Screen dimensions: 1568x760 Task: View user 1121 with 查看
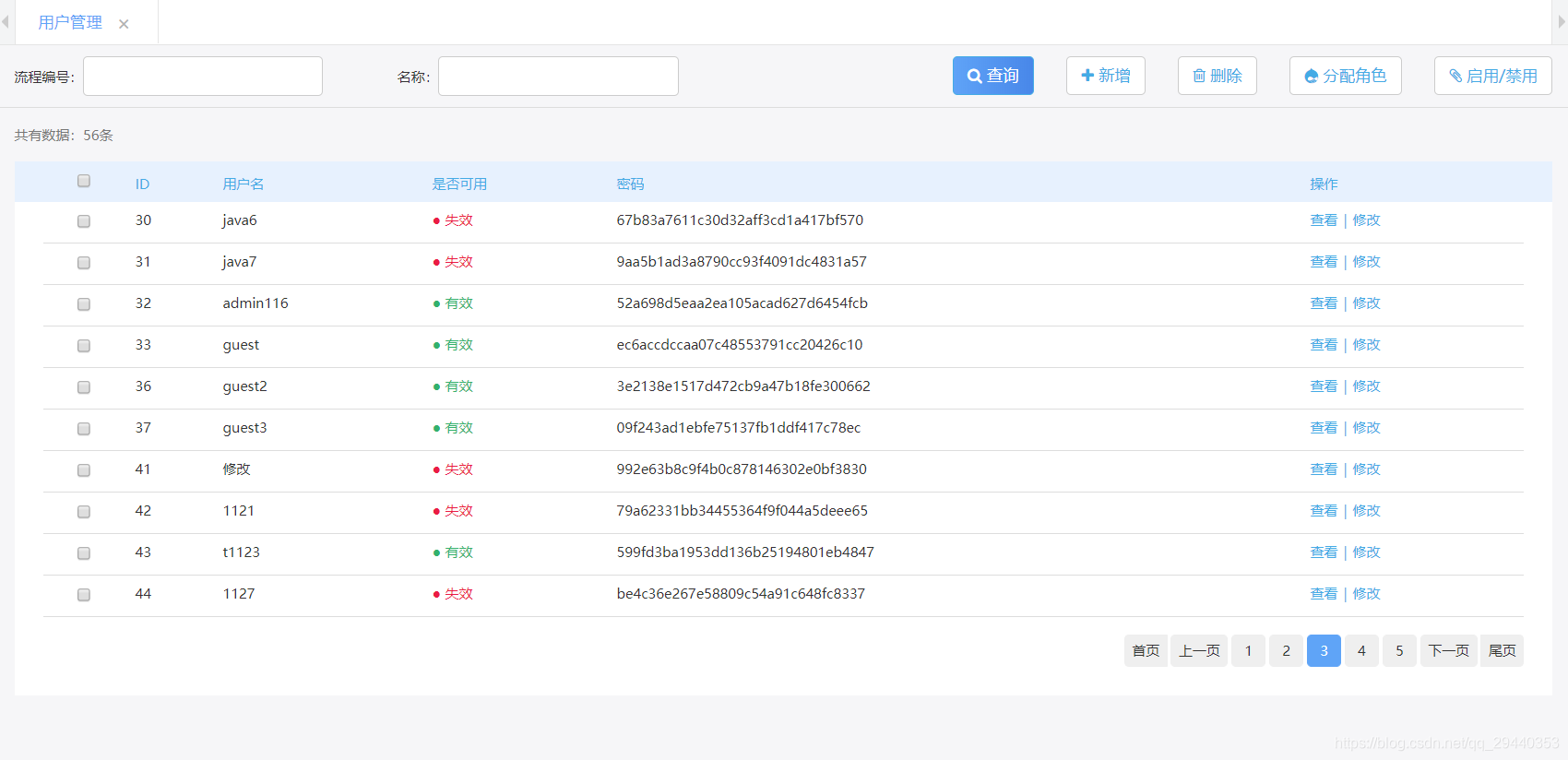coord(1324,511)
